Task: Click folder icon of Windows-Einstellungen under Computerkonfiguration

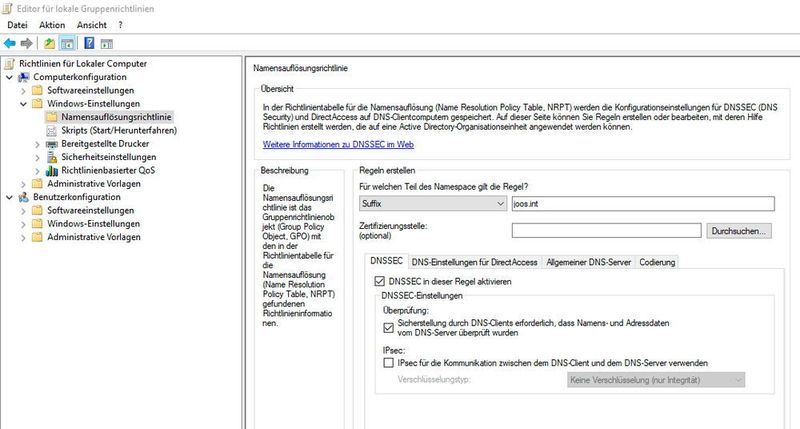Action: [x=37, y=104]
